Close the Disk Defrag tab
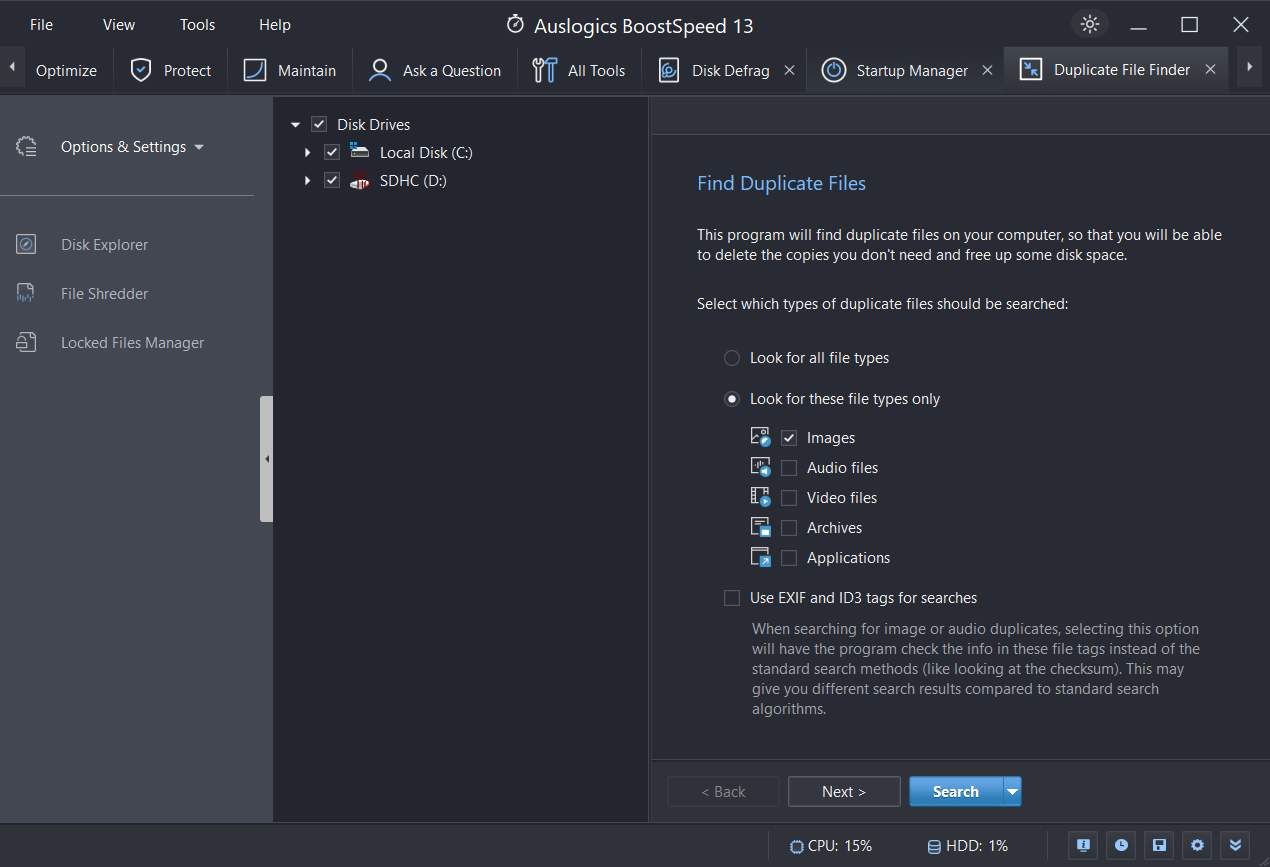 click(789, 70)
